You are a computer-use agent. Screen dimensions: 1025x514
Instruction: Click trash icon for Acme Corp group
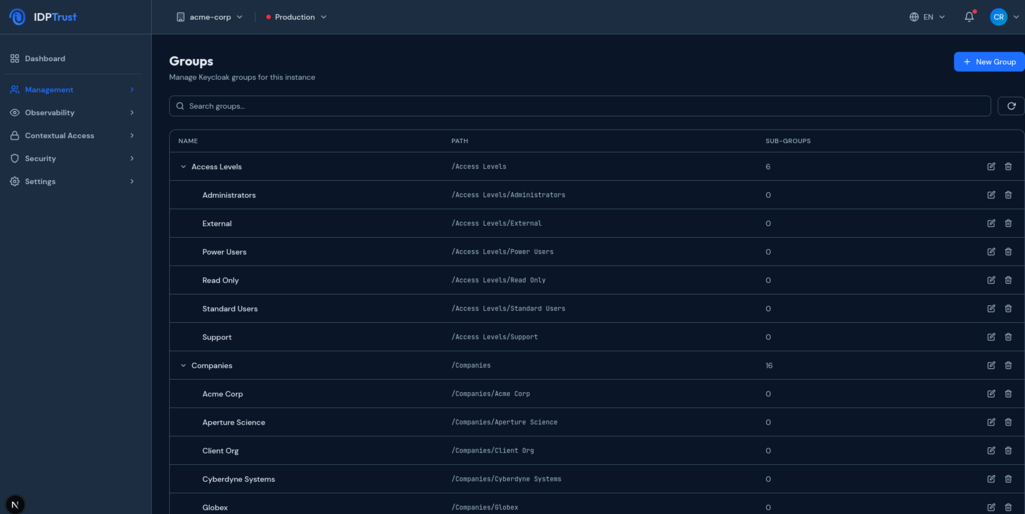[x=1008, y=394]
